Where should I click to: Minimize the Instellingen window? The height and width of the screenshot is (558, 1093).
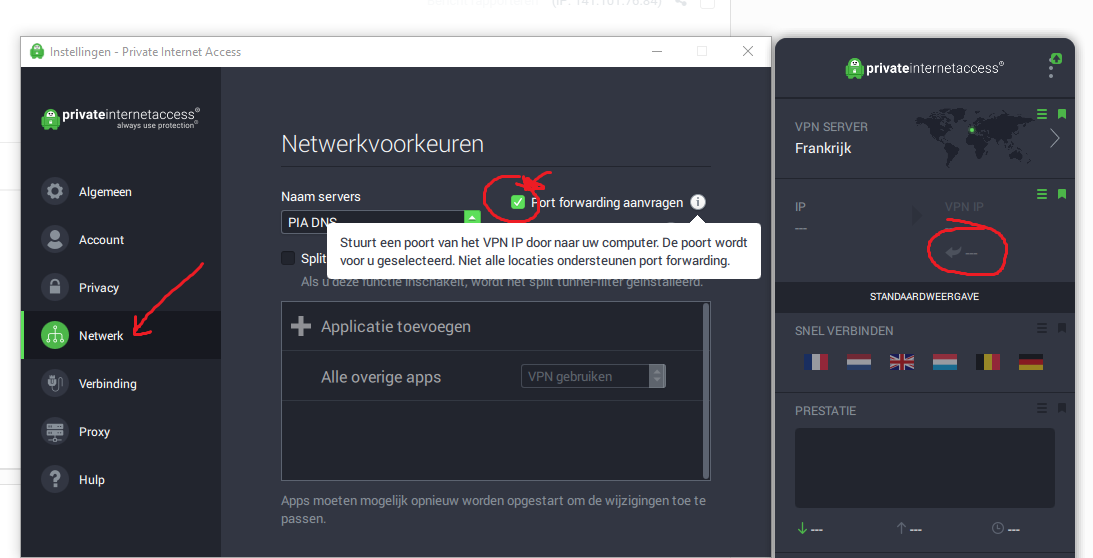tap(657, 52)
